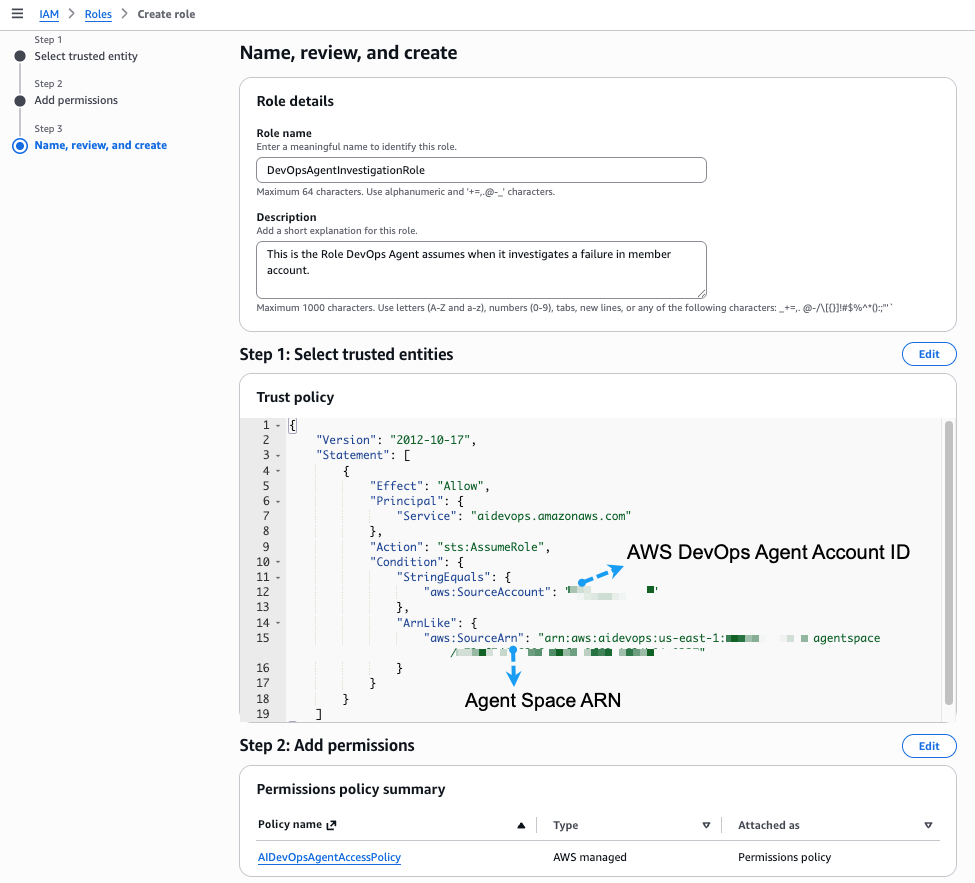The width and height of the screenshot is (975, 883).
Task: Click the Permissions policy summary heading
Action: tap(351, 790)
